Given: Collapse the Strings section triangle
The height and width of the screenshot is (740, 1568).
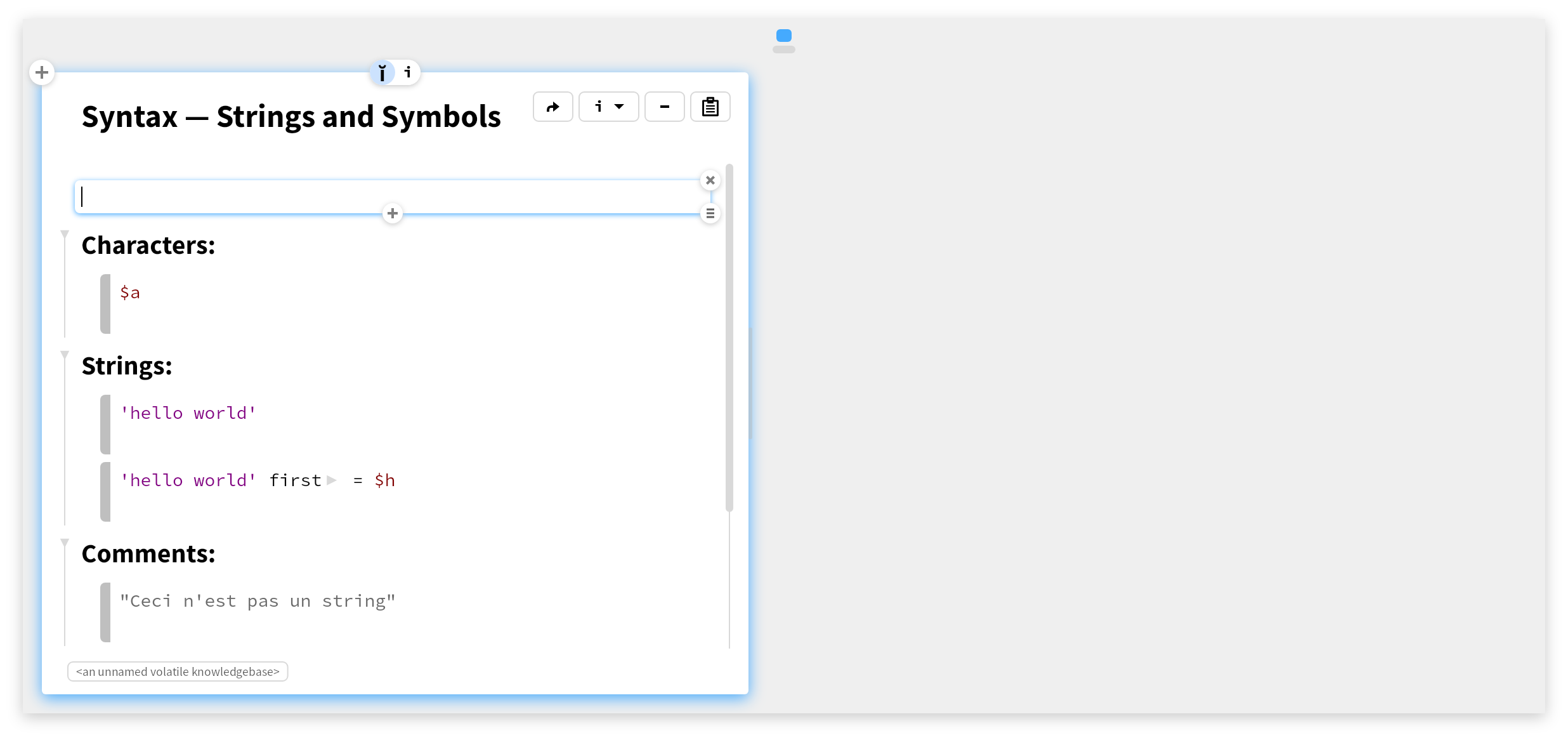Looking at the screenshot, I should point(65,355).
